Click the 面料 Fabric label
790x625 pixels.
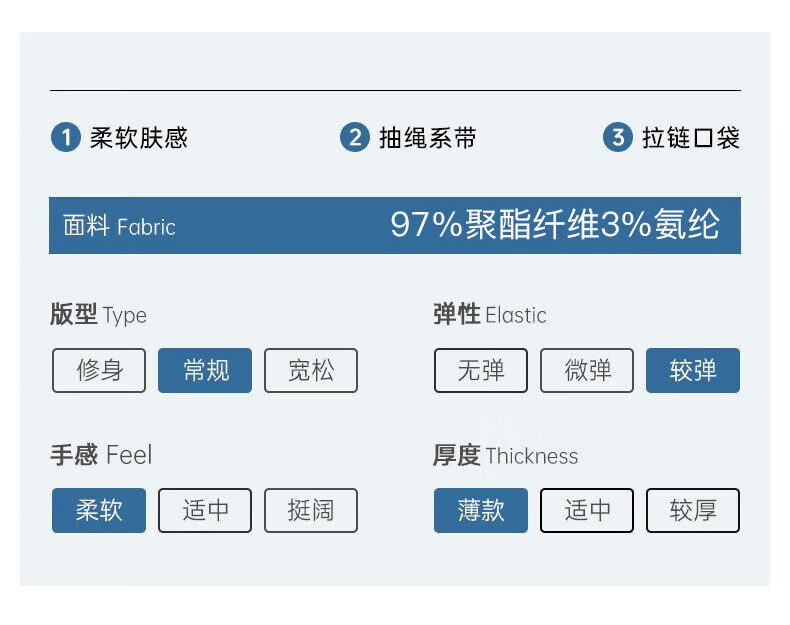click(x=119, y=226)
